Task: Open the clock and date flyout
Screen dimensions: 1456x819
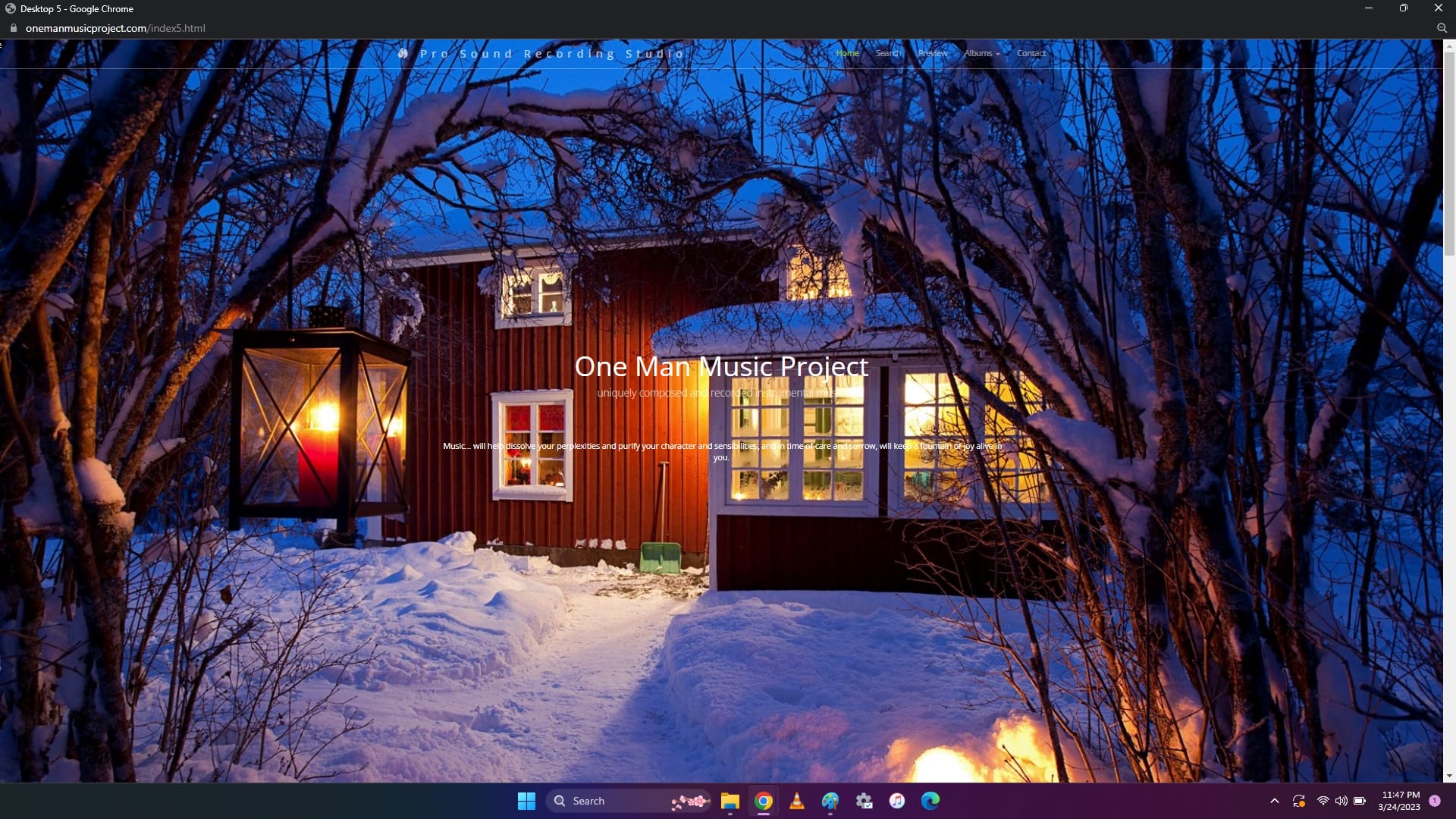Action: coord(1400,801)
